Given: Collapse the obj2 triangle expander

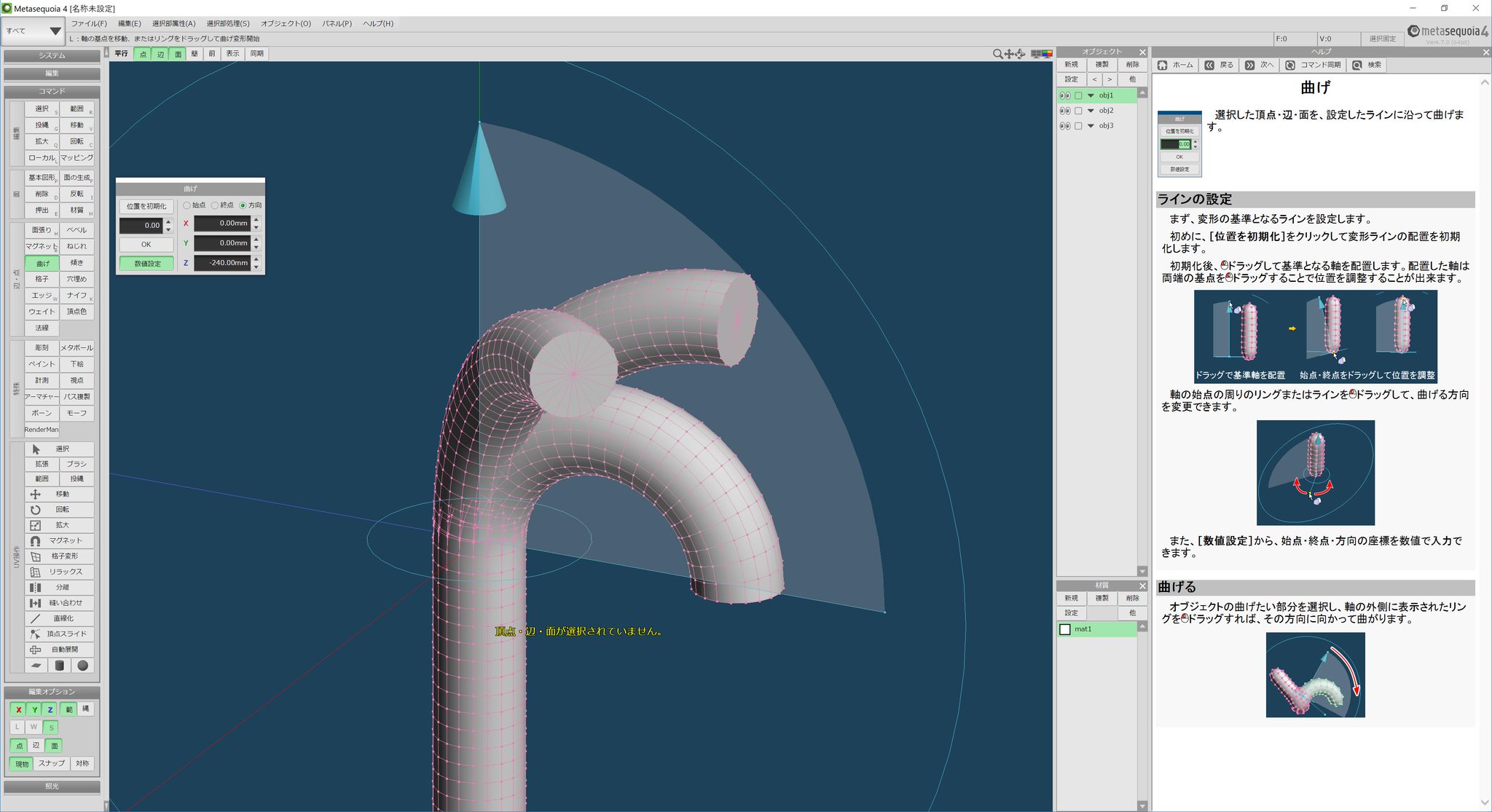Looking at the screenshot, I should point(1091,111).
